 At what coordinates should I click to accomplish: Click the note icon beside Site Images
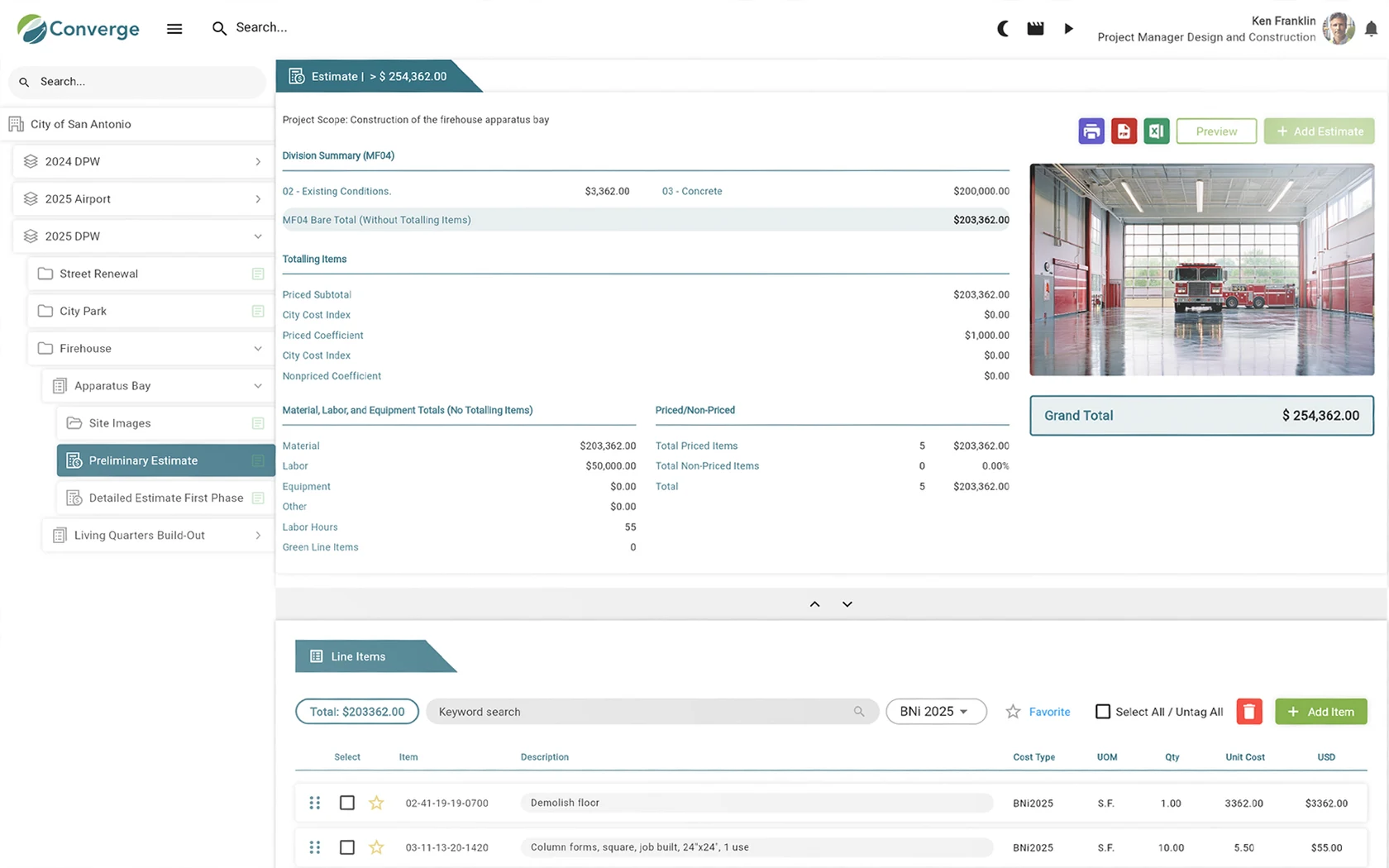(258, 423)
